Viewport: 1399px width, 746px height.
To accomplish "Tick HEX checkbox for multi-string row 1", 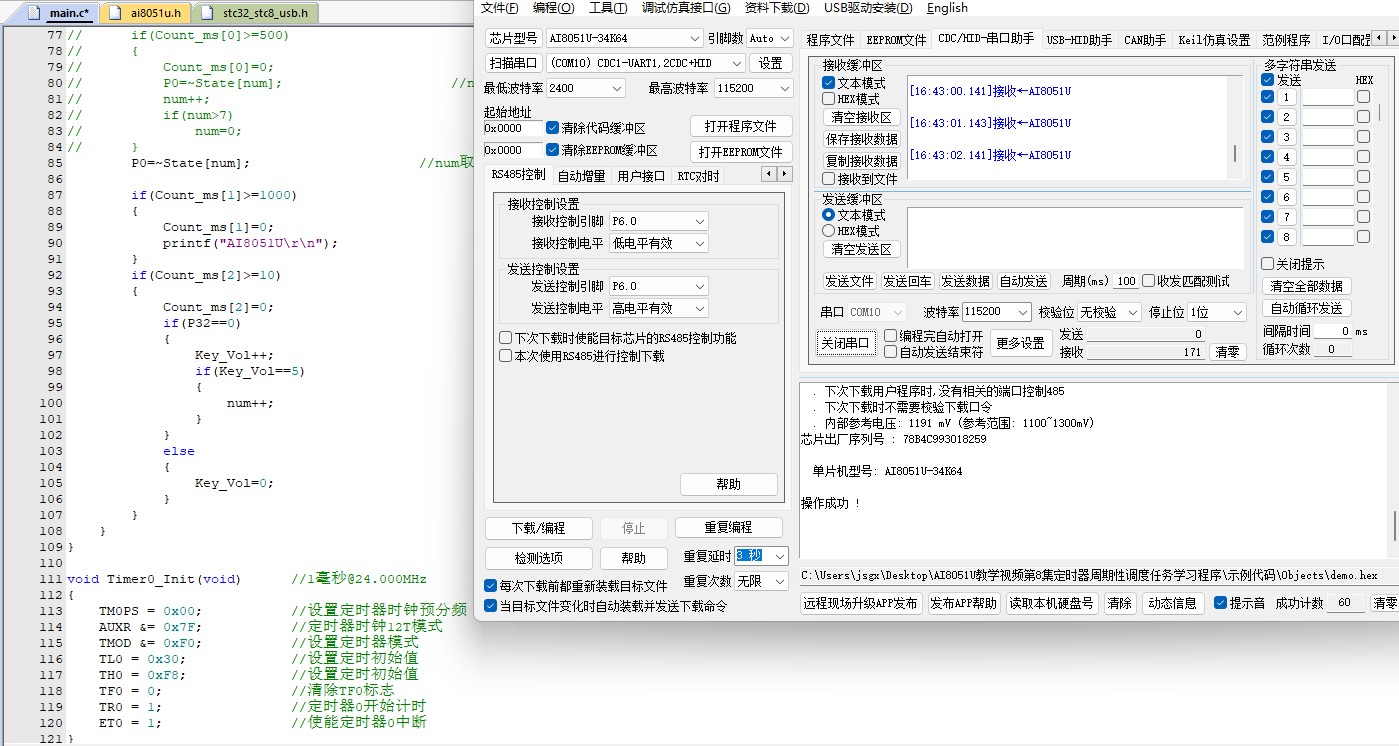I will pos(1363,97).
